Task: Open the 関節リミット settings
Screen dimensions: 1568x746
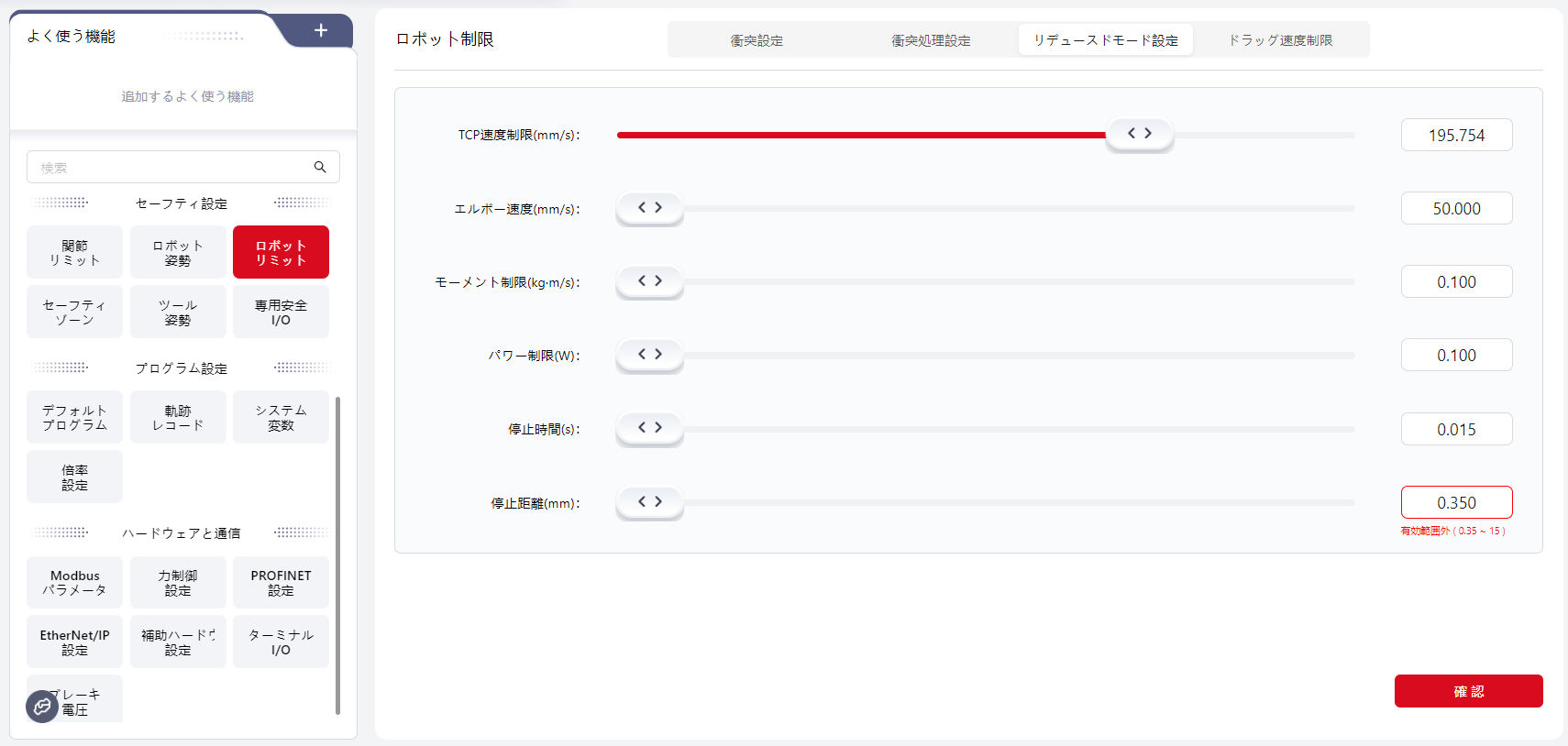Action: pos(74,252)
